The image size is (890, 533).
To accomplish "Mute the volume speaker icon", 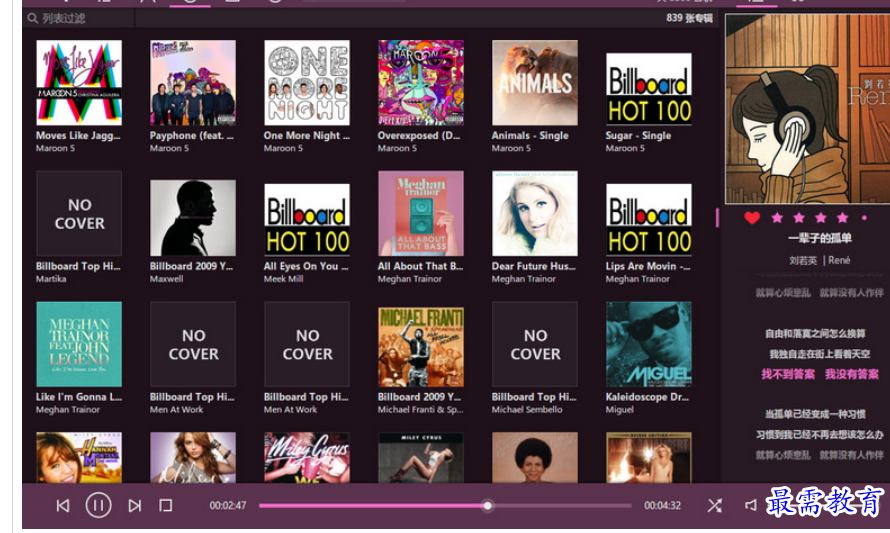I will (x=750, y=505).
